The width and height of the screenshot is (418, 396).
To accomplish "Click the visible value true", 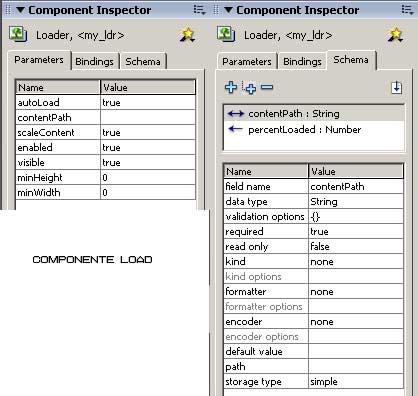I will (148, 162).
